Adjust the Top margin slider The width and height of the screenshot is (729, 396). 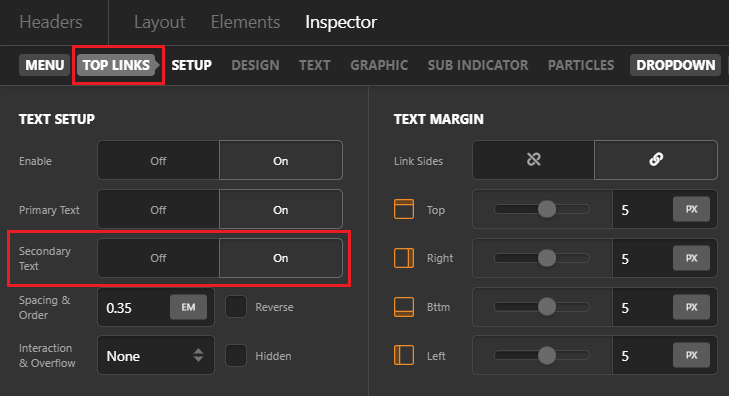click(542, 209)
